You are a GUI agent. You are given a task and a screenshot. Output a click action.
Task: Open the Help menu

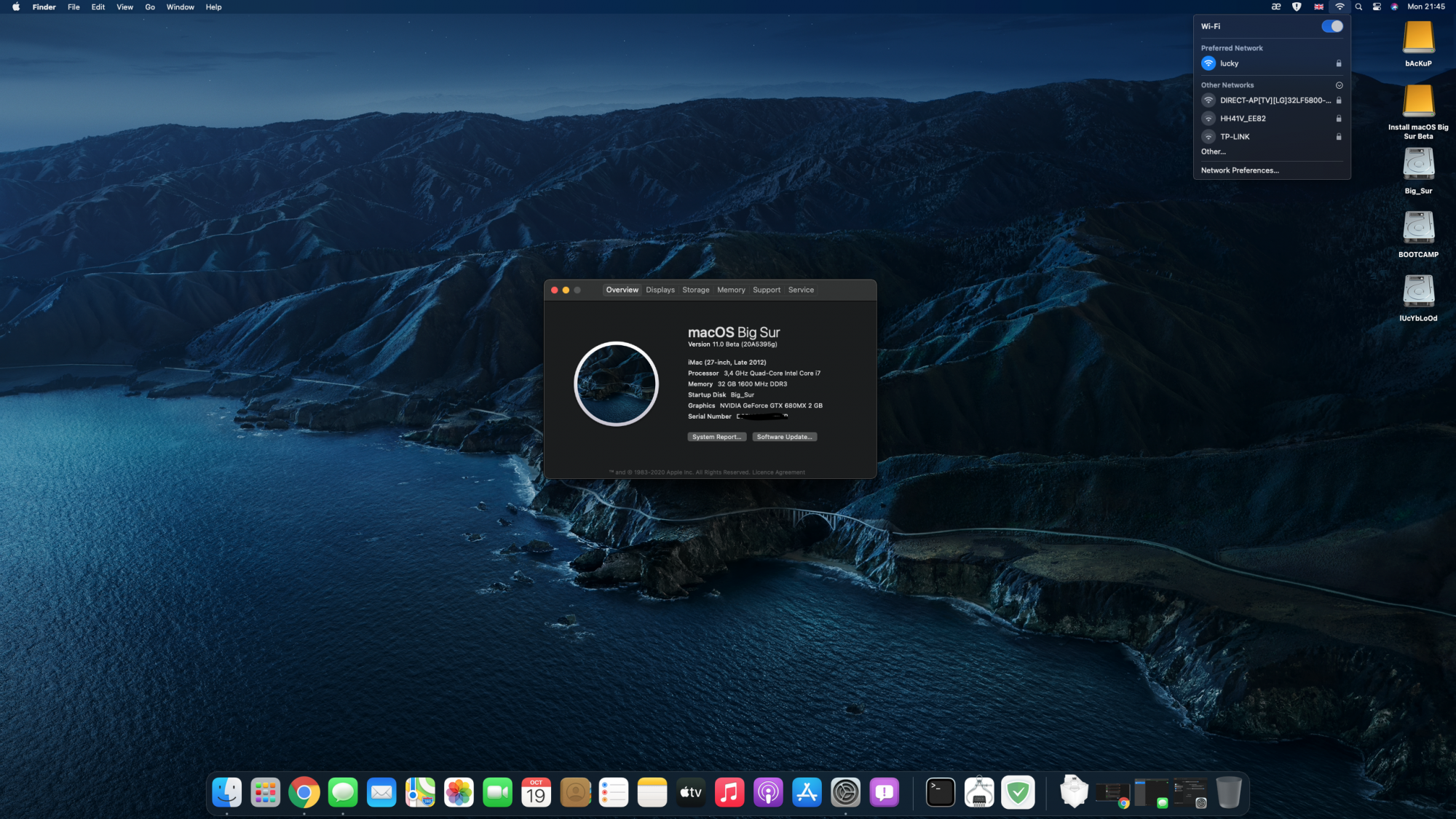[x=213, y=7]
